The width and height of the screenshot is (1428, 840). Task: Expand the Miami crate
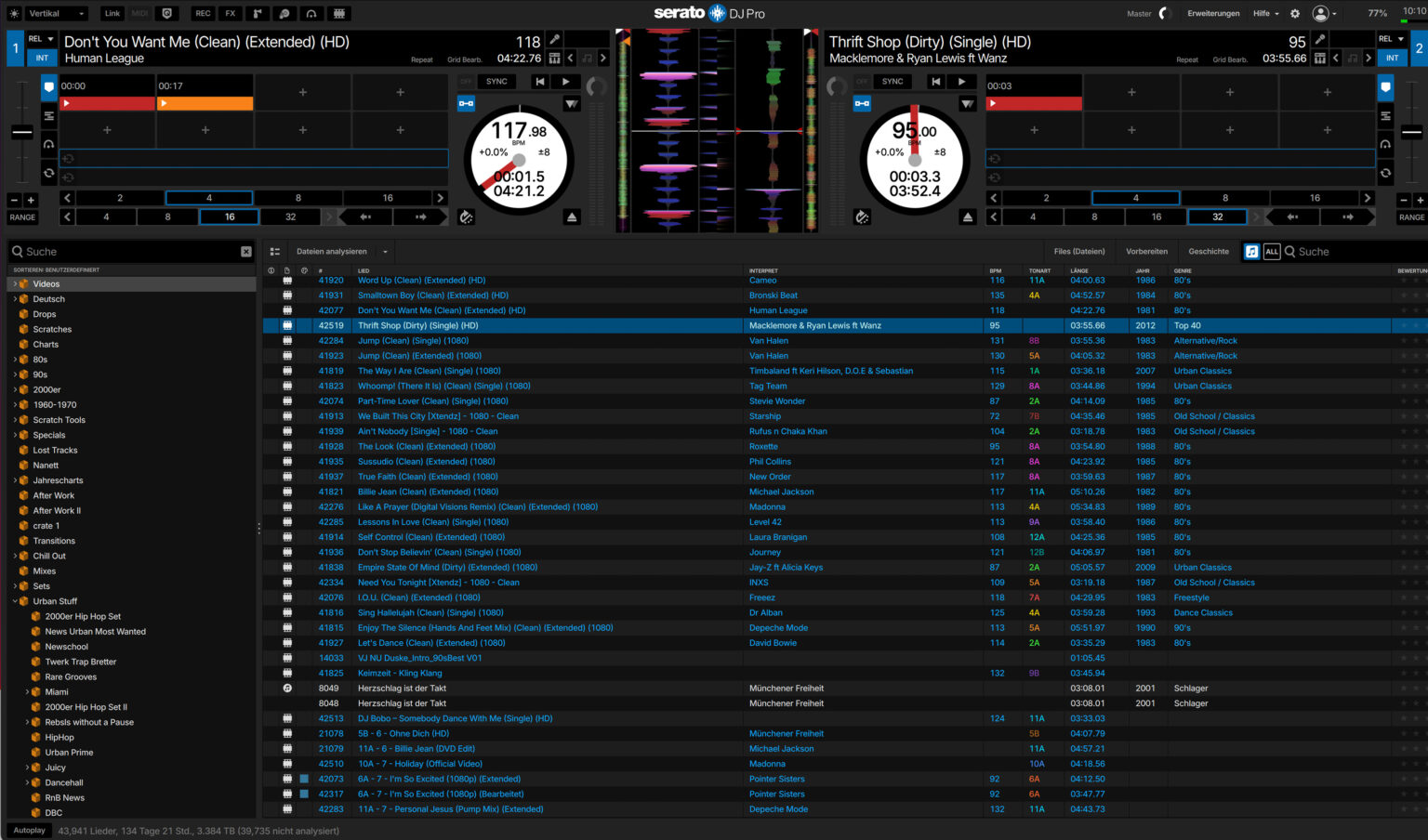tap(27, 692)
